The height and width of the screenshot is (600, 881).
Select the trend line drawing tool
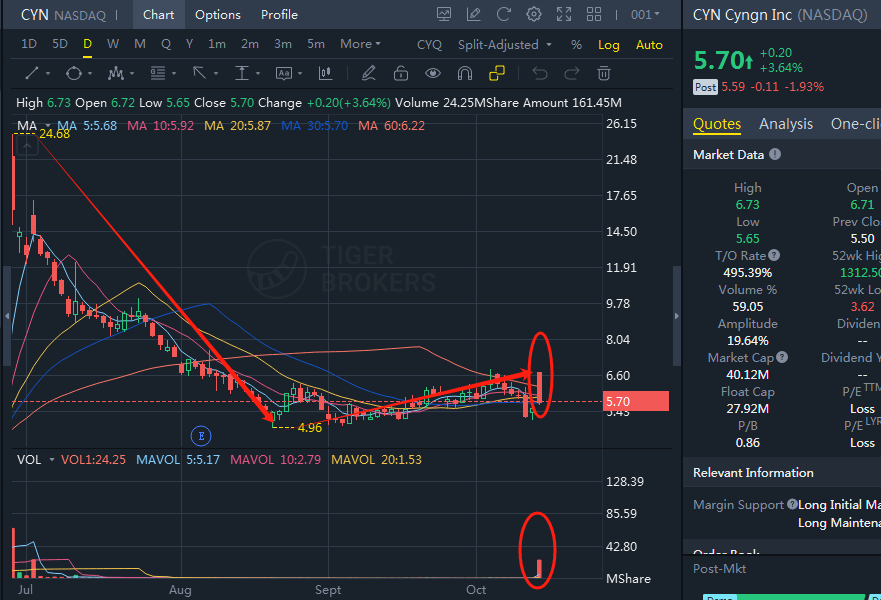click(x=32, y=73)
